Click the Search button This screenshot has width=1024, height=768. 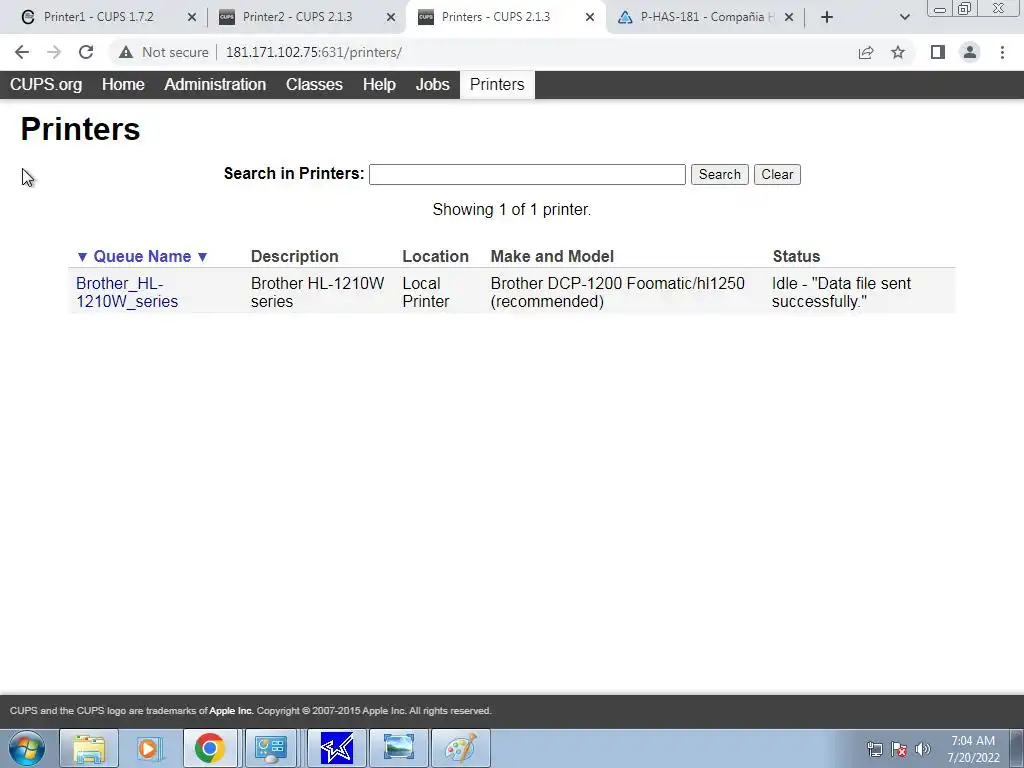[x=720, y=174]
